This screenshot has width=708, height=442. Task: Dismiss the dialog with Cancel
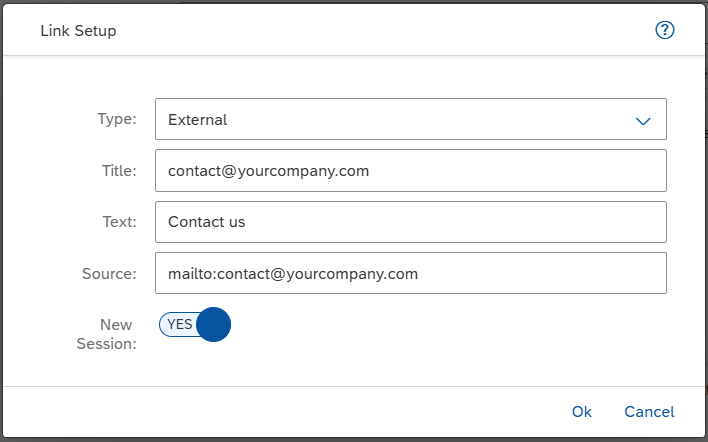click(x=649, y=411)
